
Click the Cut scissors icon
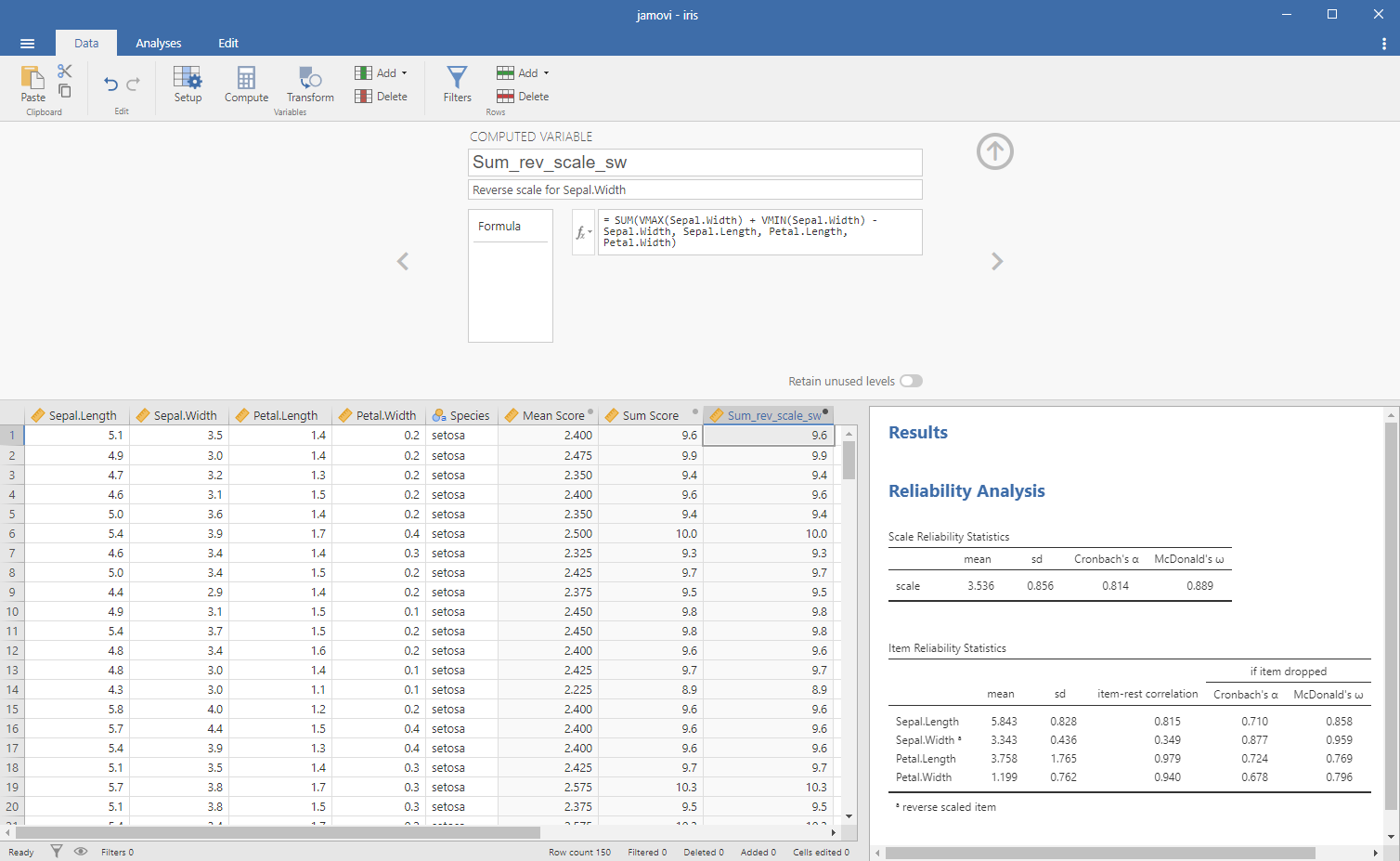click(x=64, y=72)
